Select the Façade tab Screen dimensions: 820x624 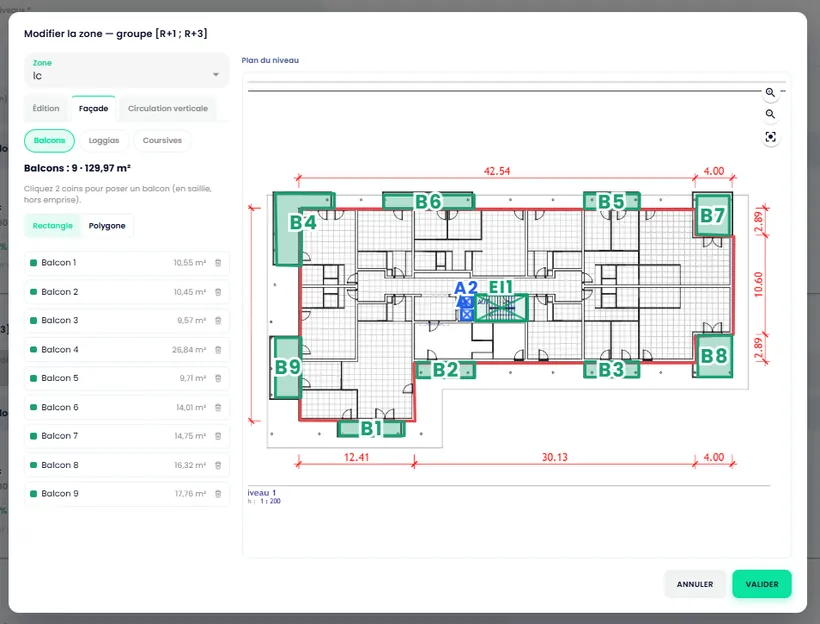[94, 108]
